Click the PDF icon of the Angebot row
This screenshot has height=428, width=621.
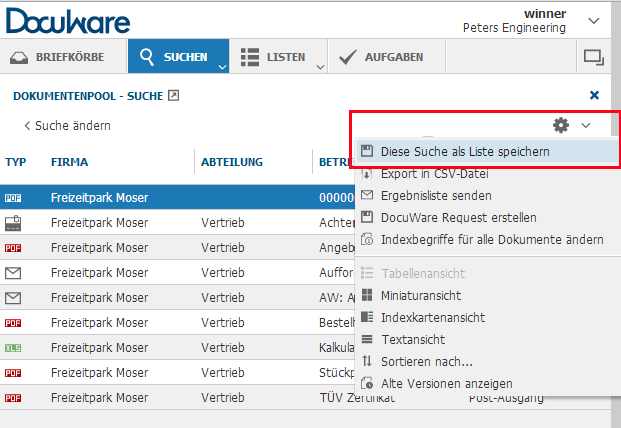[13, 247]
